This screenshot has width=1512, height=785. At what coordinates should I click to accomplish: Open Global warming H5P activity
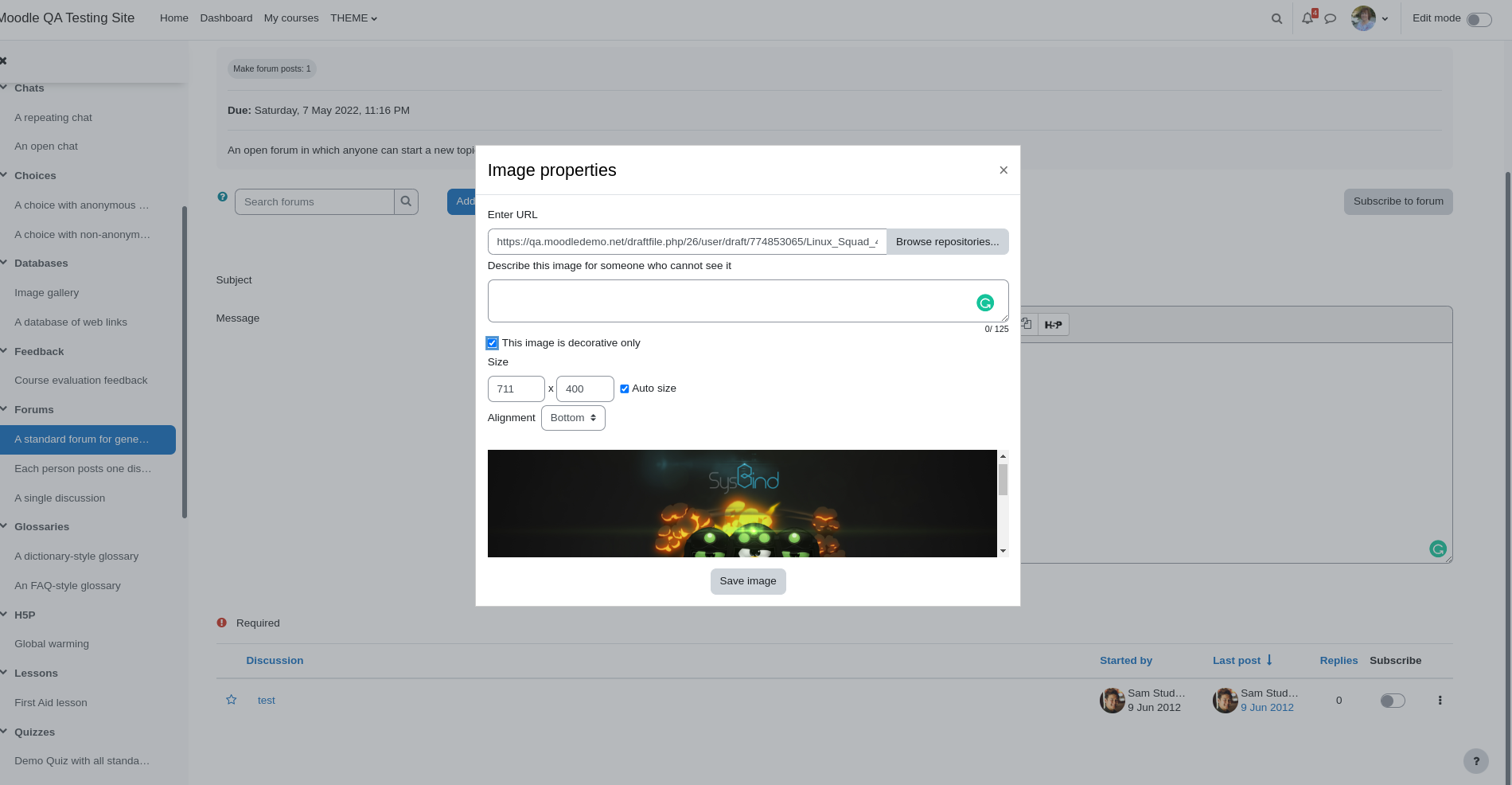coord(52,643)
